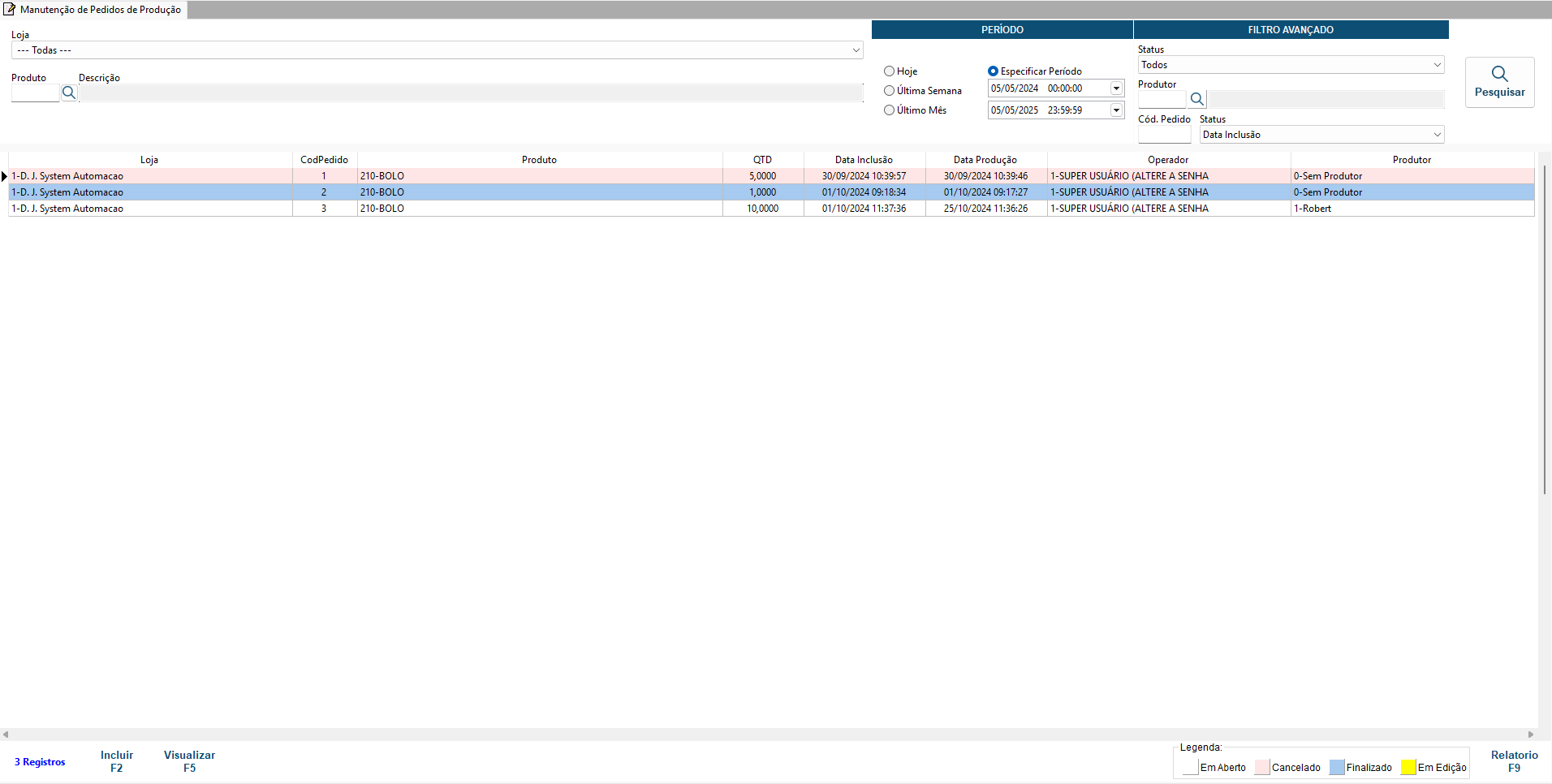1552x784 pixels.
Task: Click the Em Edição yellow swatch
Action: tap(1408, 767)
